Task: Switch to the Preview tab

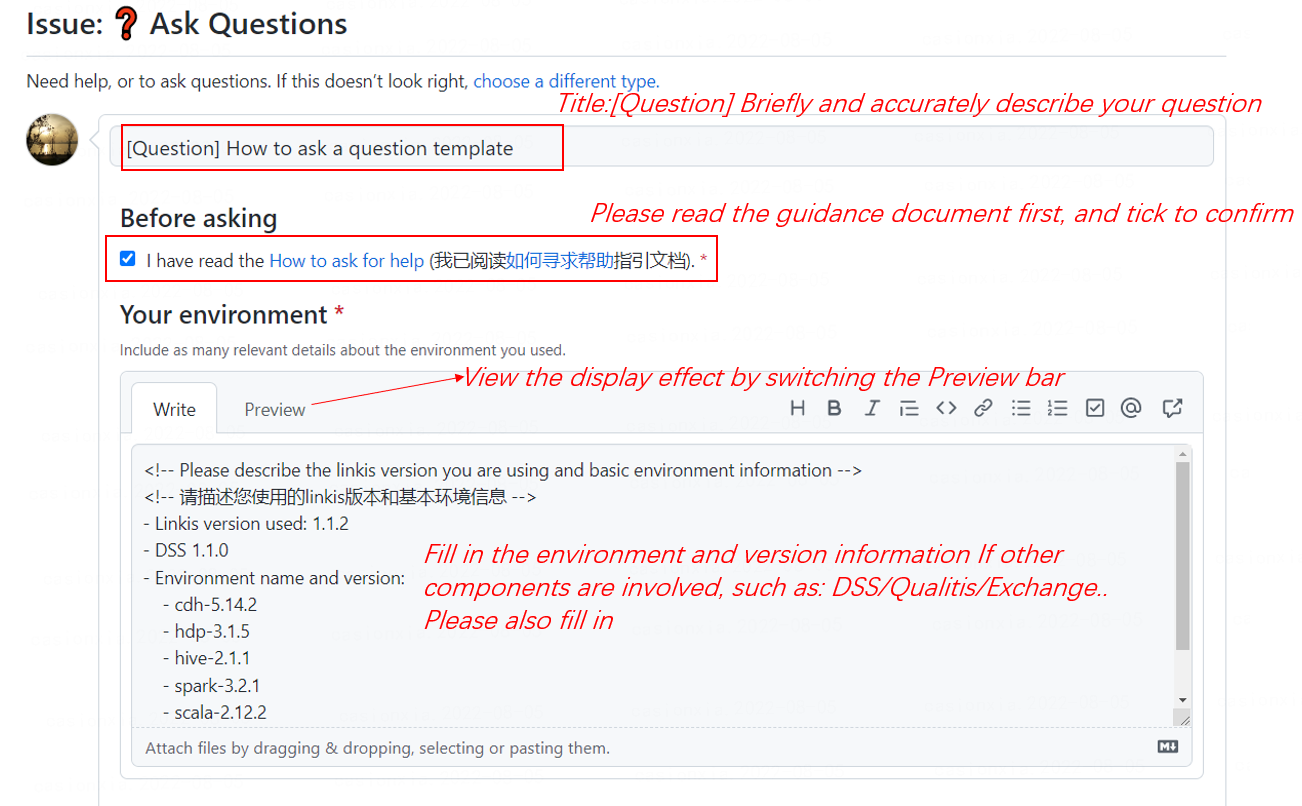Action: pyautogui.click(x=275, y=410)
